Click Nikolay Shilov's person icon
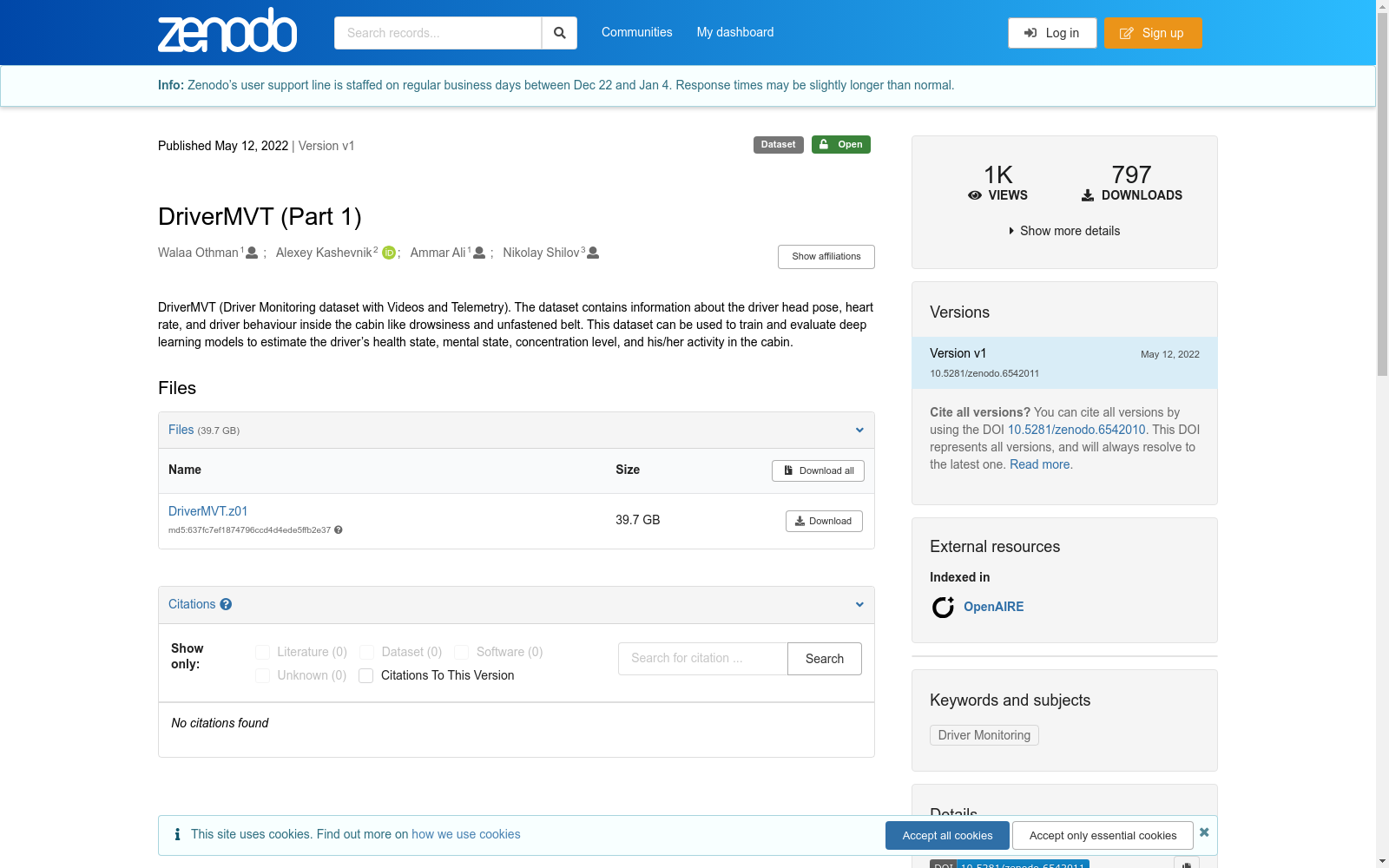The height and width of the screenshot is (868, 1389). 593,253
